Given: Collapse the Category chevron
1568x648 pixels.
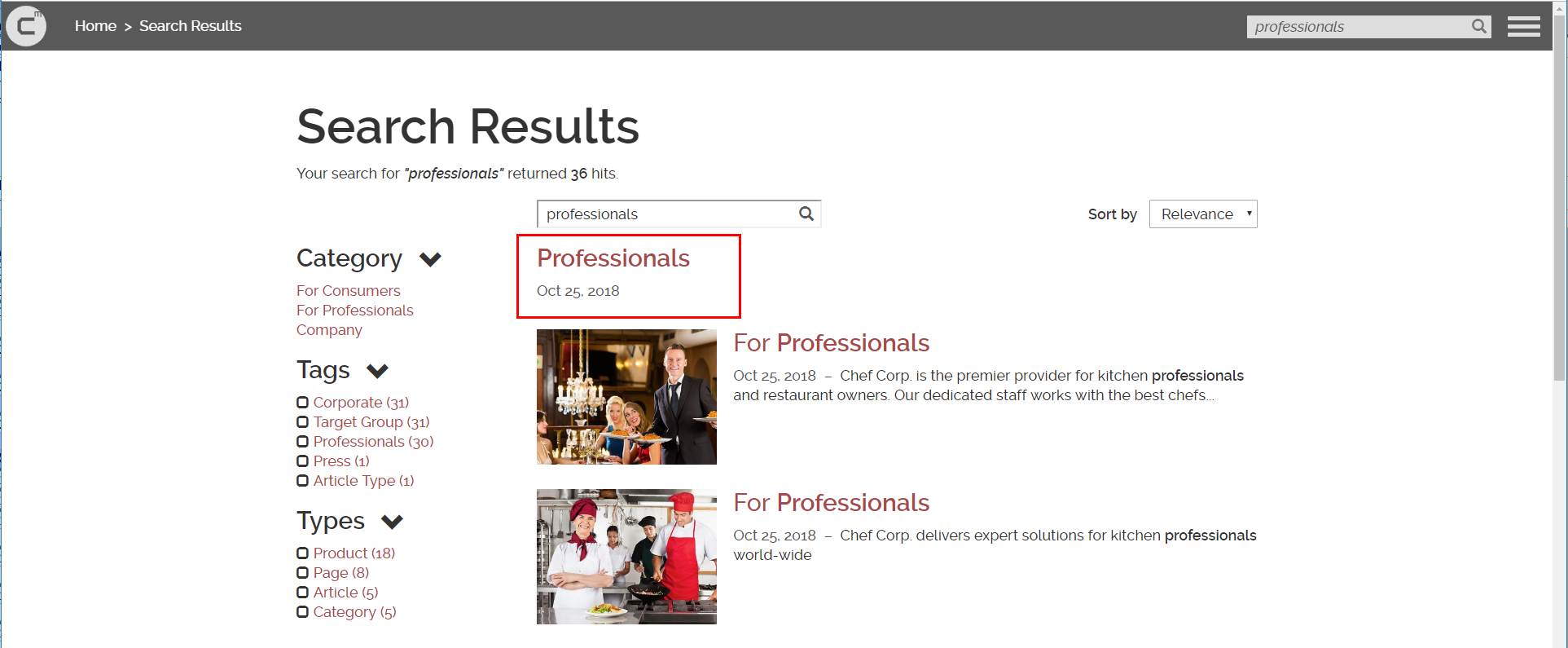Looking at the screenshot, I should click(x=430, y=259).
